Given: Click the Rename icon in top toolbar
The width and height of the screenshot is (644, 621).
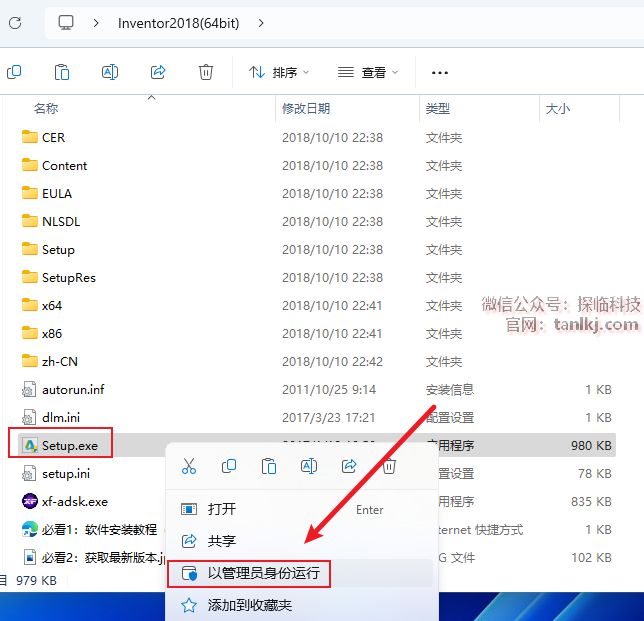Looking at the screenshot, I should coord(110,72).
